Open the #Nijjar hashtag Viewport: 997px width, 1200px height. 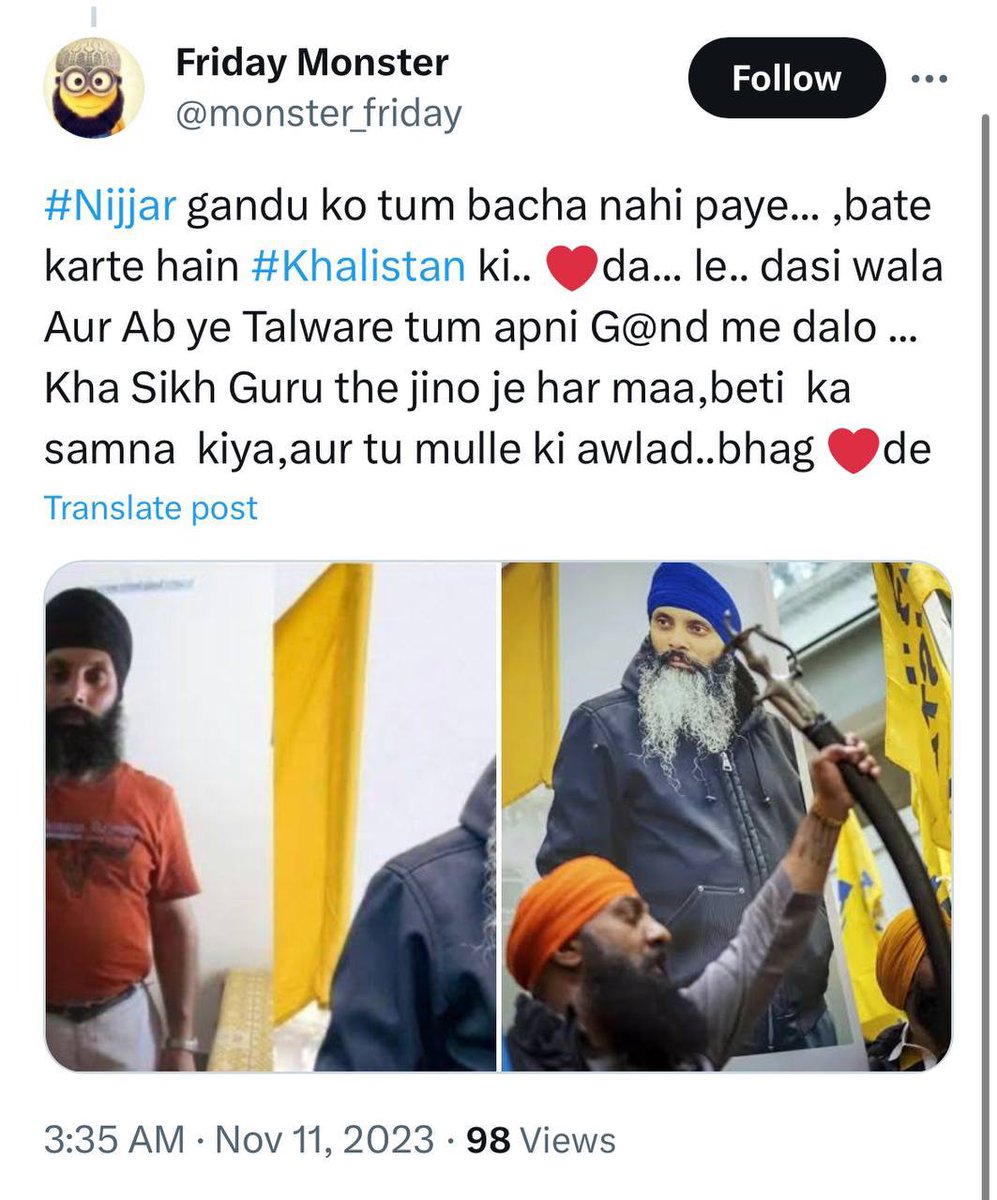pos(111,210)
